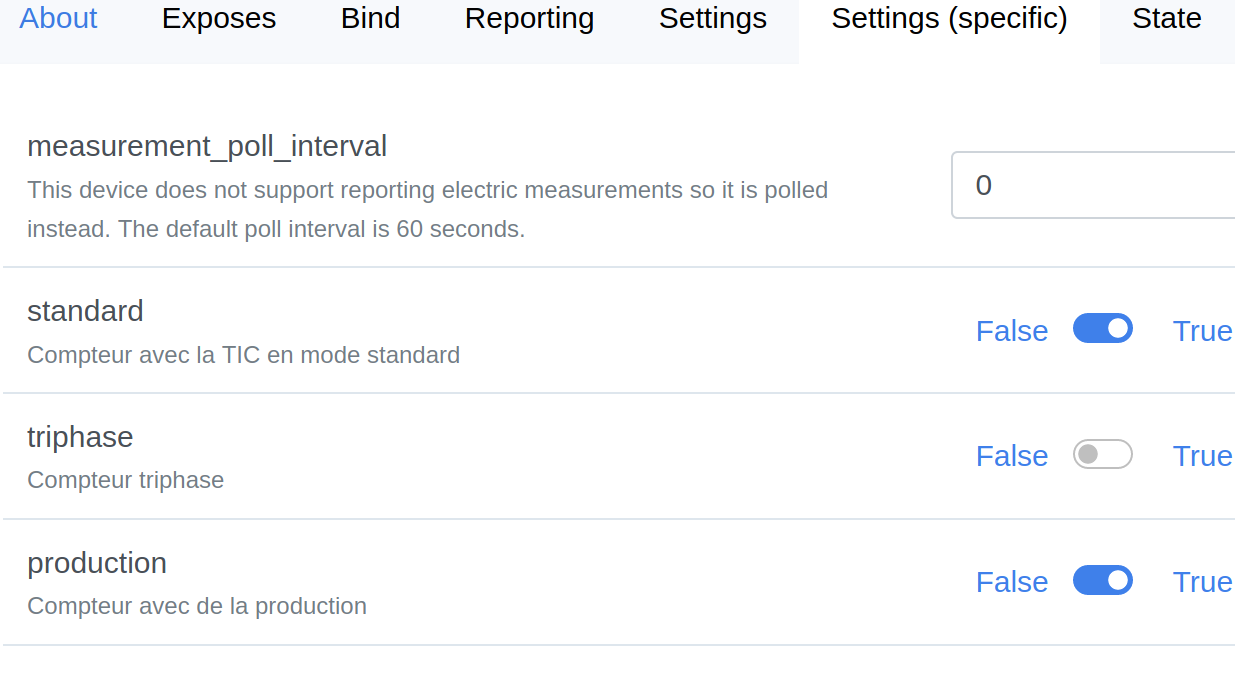Toggle the standard TIC mode switch

1102,329
